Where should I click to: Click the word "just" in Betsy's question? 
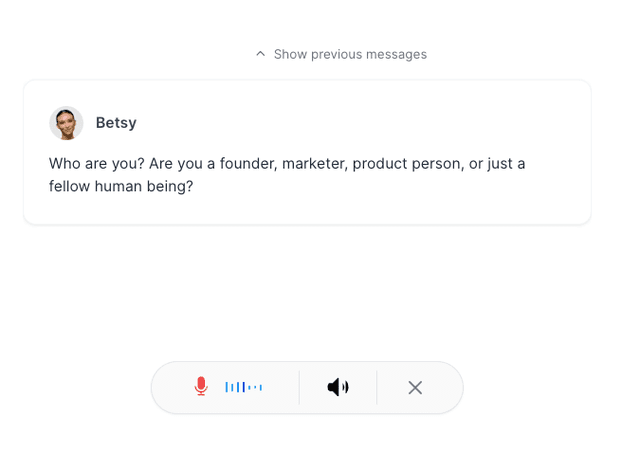point(503,163)
